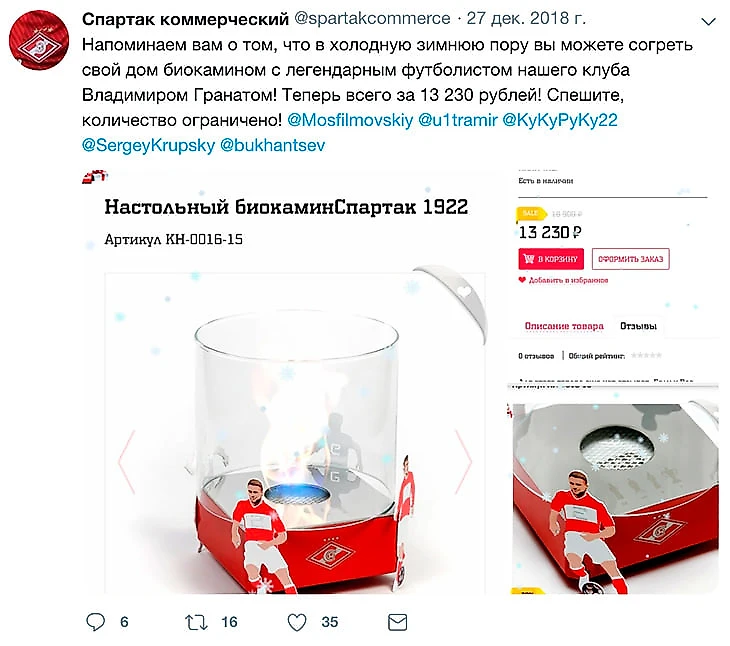
Task: Like the tweet with heart icon
Action: pyautogui.click(x=297, y=622)
